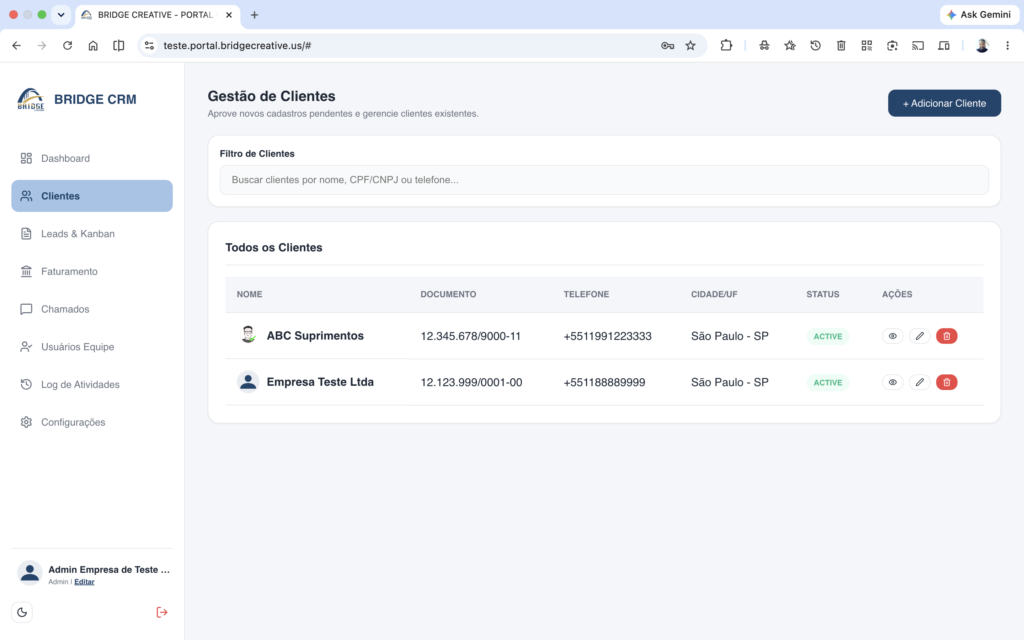Click the NOME column header

coord(249,295)
